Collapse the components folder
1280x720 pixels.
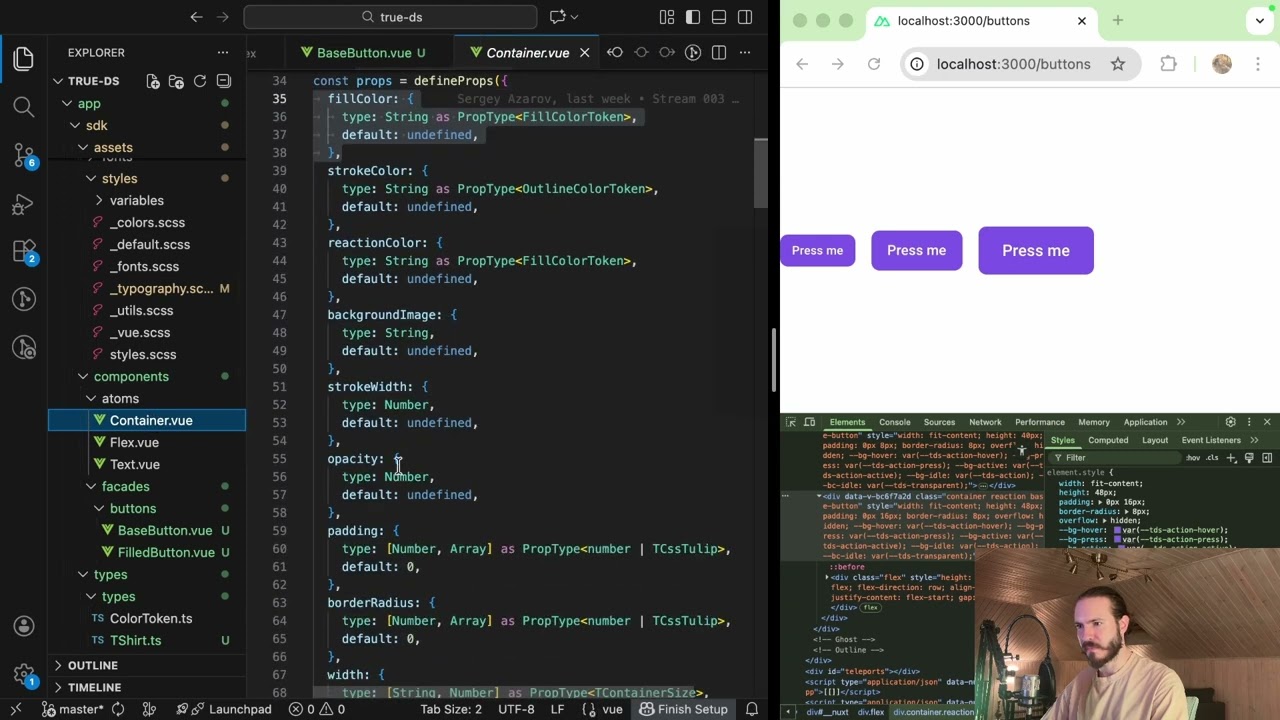click(83, 377)
